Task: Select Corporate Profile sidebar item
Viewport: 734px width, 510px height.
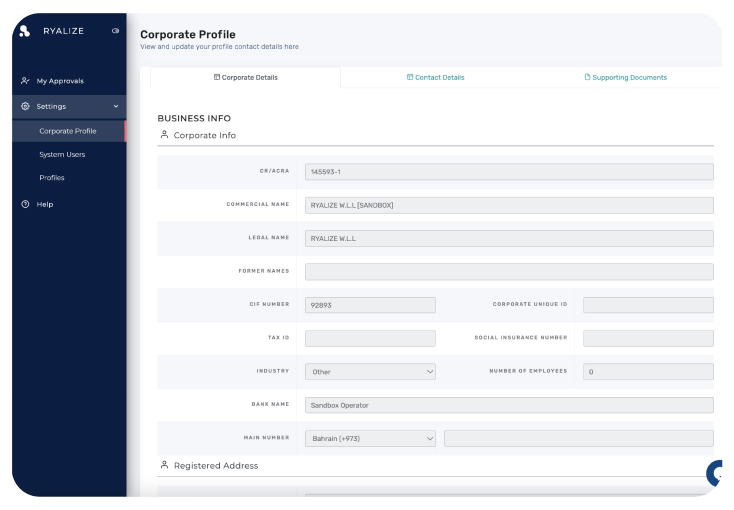Action: [69, 131]
